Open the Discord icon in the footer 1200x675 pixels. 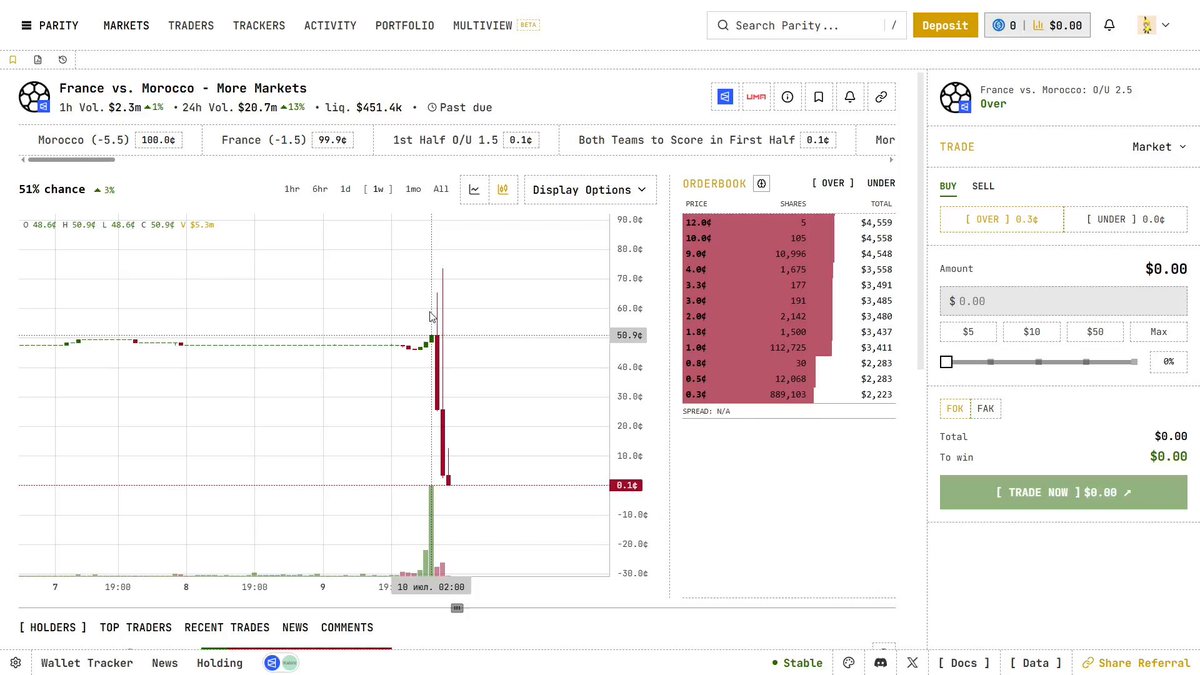(x=880, y=663)
